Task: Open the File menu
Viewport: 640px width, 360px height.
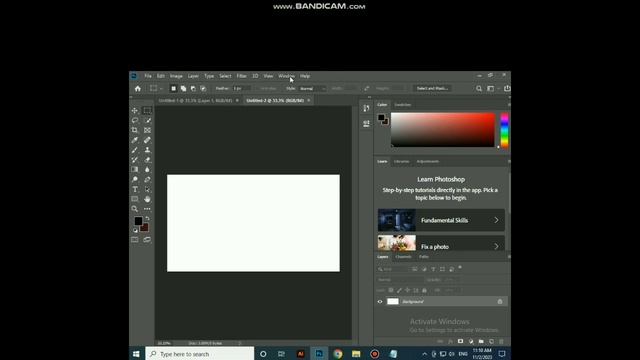Action: [148, 76]
